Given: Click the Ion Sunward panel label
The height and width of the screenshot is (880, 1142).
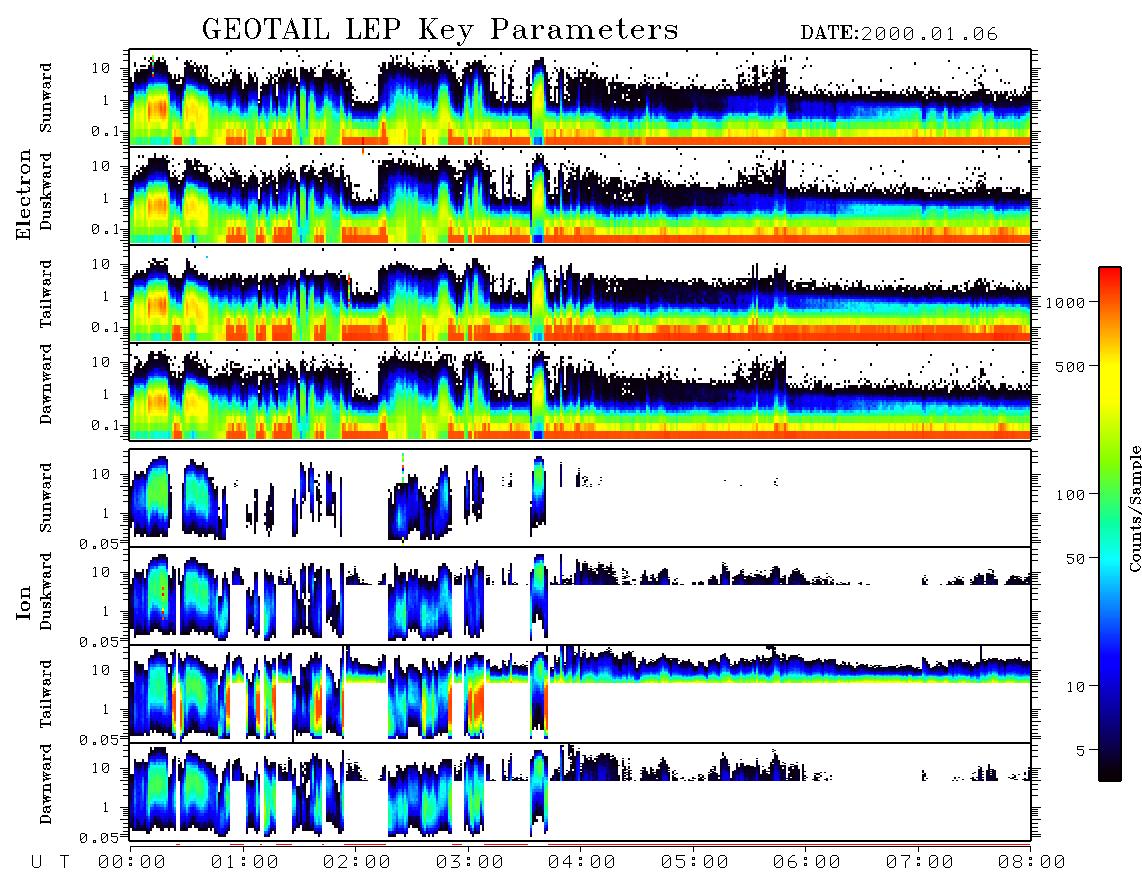Looking at the screenshot, I should point(46,498).
